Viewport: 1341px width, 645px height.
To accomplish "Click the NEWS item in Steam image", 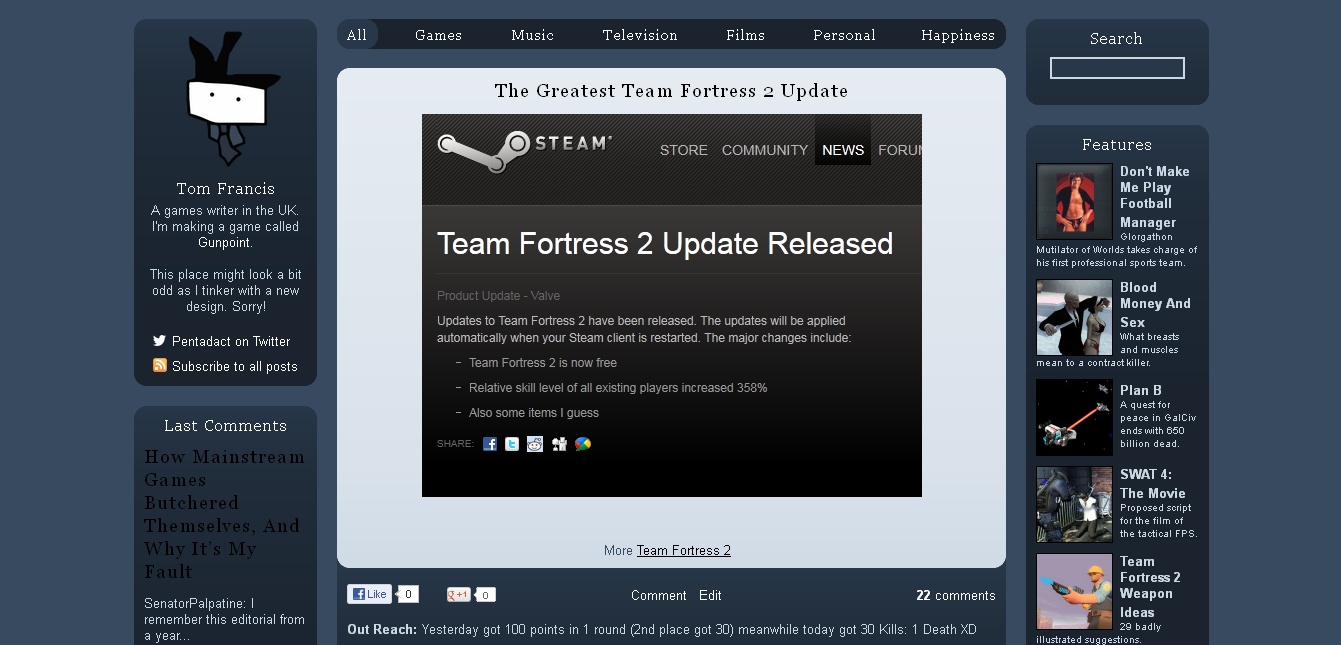I will point(843,150).
